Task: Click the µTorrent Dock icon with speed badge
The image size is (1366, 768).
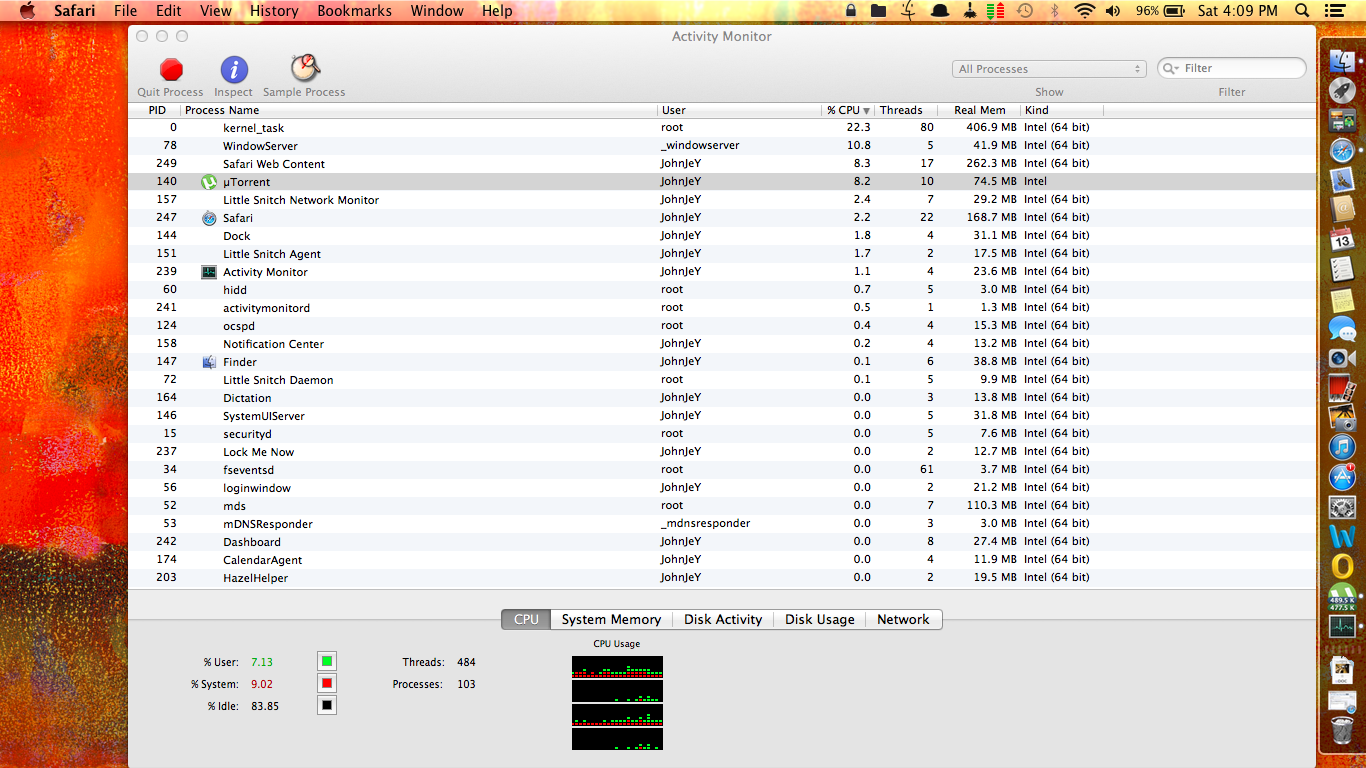Action: tap(1342, 596)
